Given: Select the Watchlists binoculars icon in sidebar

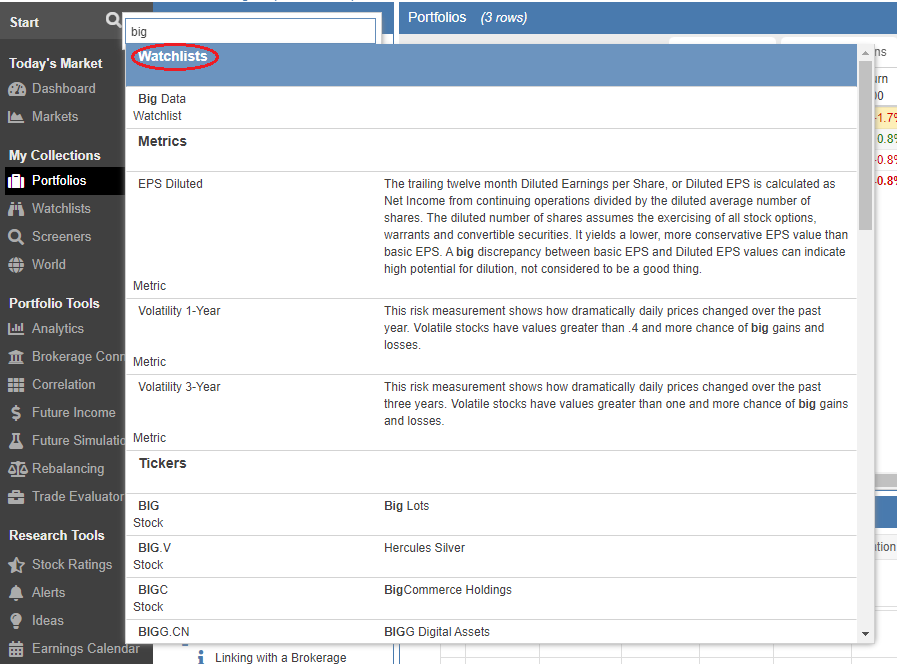Looking at the screenshot, I should coord(16,209).
